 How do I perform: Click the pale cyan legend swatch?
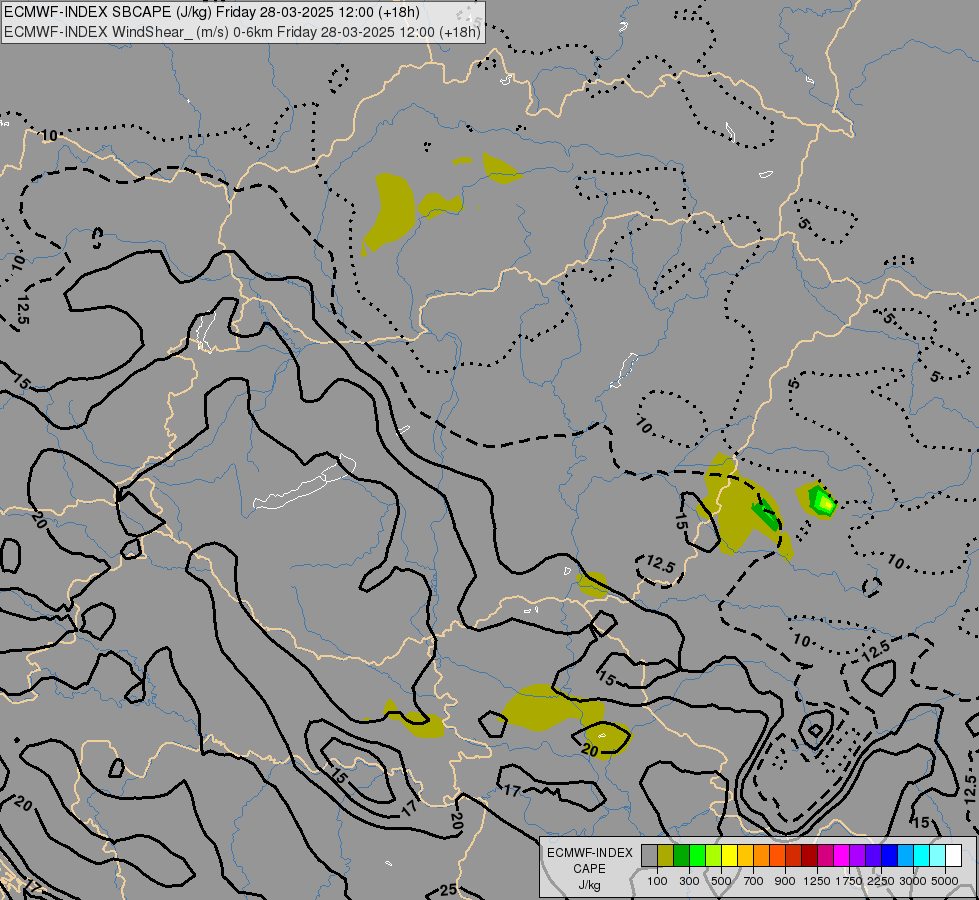[x=937, y=855]
